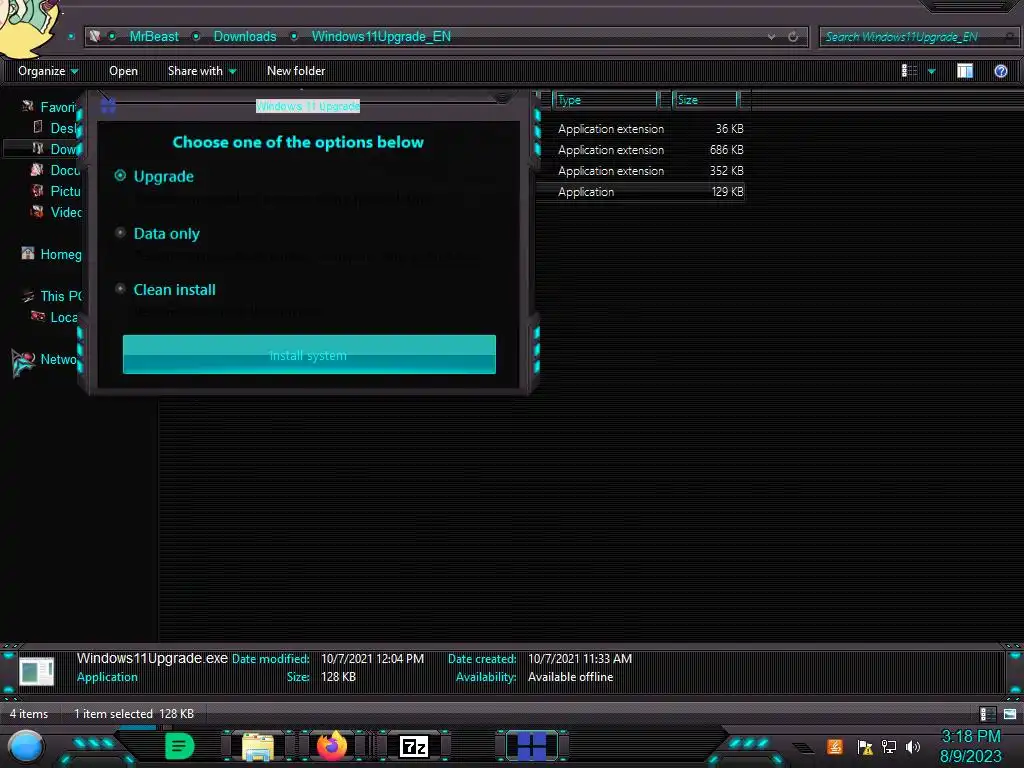Viewport: 1024px width, 768px height.
Task: Click the Start orb button
Action: click(25, 746)
